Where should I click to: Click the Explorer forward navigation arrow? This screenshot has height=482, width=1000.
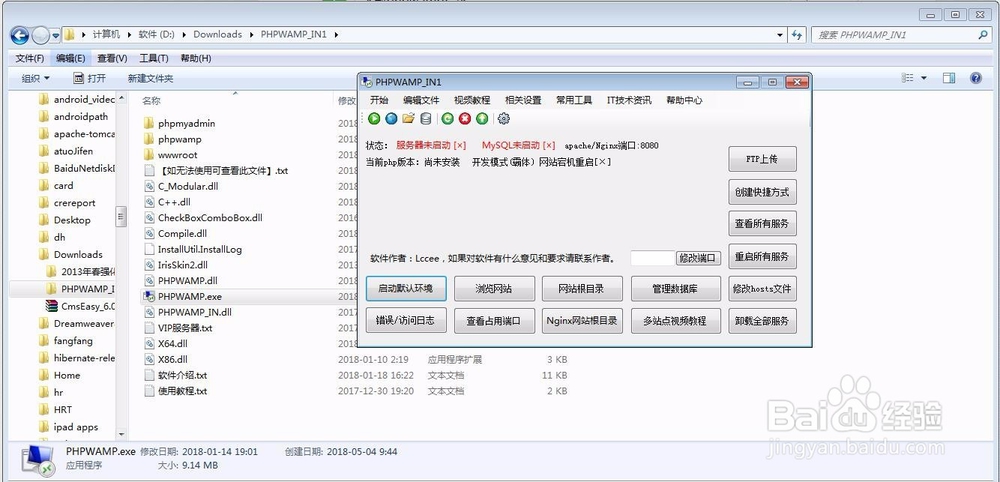[40, 35]
